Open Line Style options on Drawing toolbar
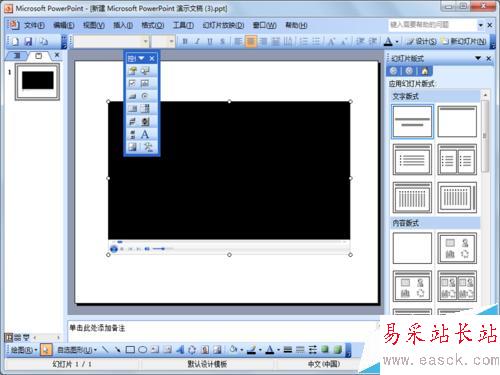 288,350
